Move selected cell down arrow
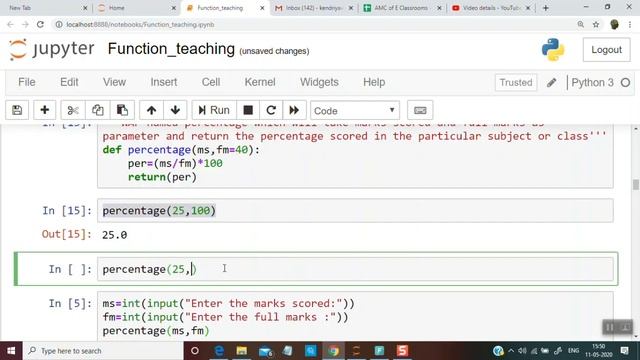Screen dimensions: 640x360 (176, 110)
